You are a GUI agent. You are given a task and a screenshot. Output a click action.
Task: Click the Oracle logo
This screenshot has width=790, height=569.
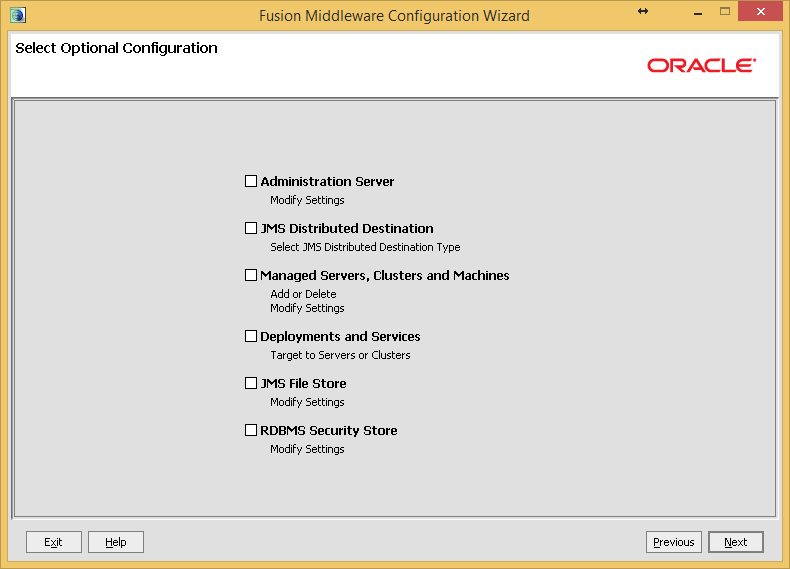point(701,66)
